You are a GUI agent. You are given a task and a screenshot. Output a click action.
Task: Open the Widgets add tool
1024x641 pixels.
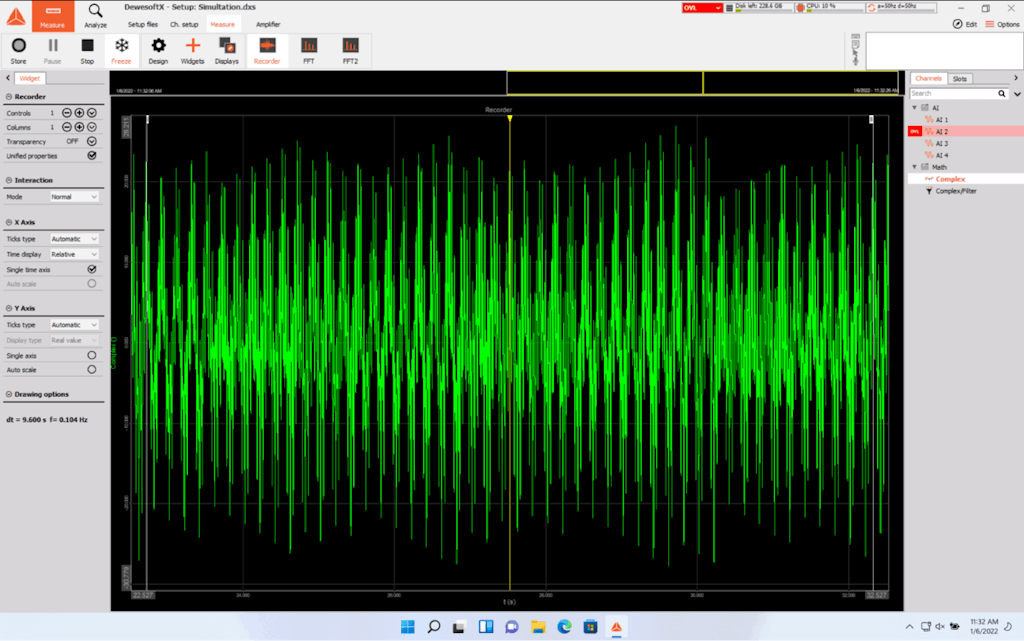pyautogui.click(x=193, y=50)
